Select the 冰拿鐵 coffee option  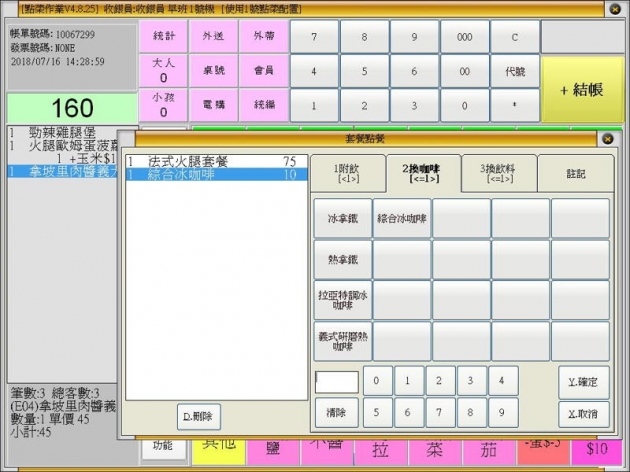point(342,218)
